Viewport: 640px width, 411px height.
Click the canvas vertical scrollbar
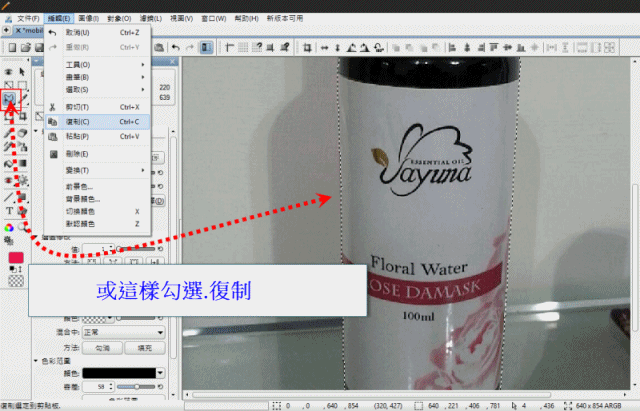click(x=634, y=257)
